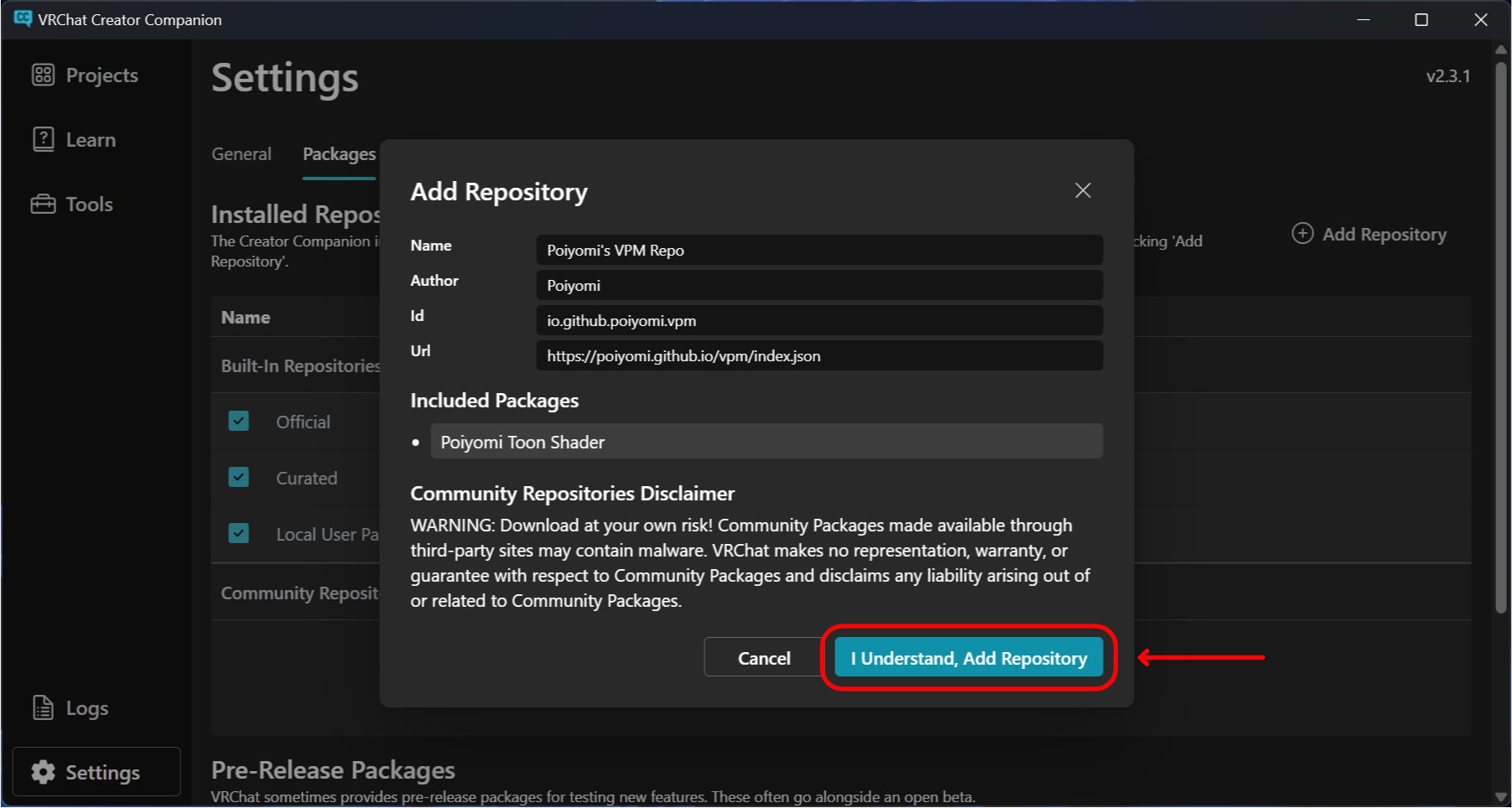
Task: Click the VRChat Creator Companion app icon
Action: tap(22, 19)
